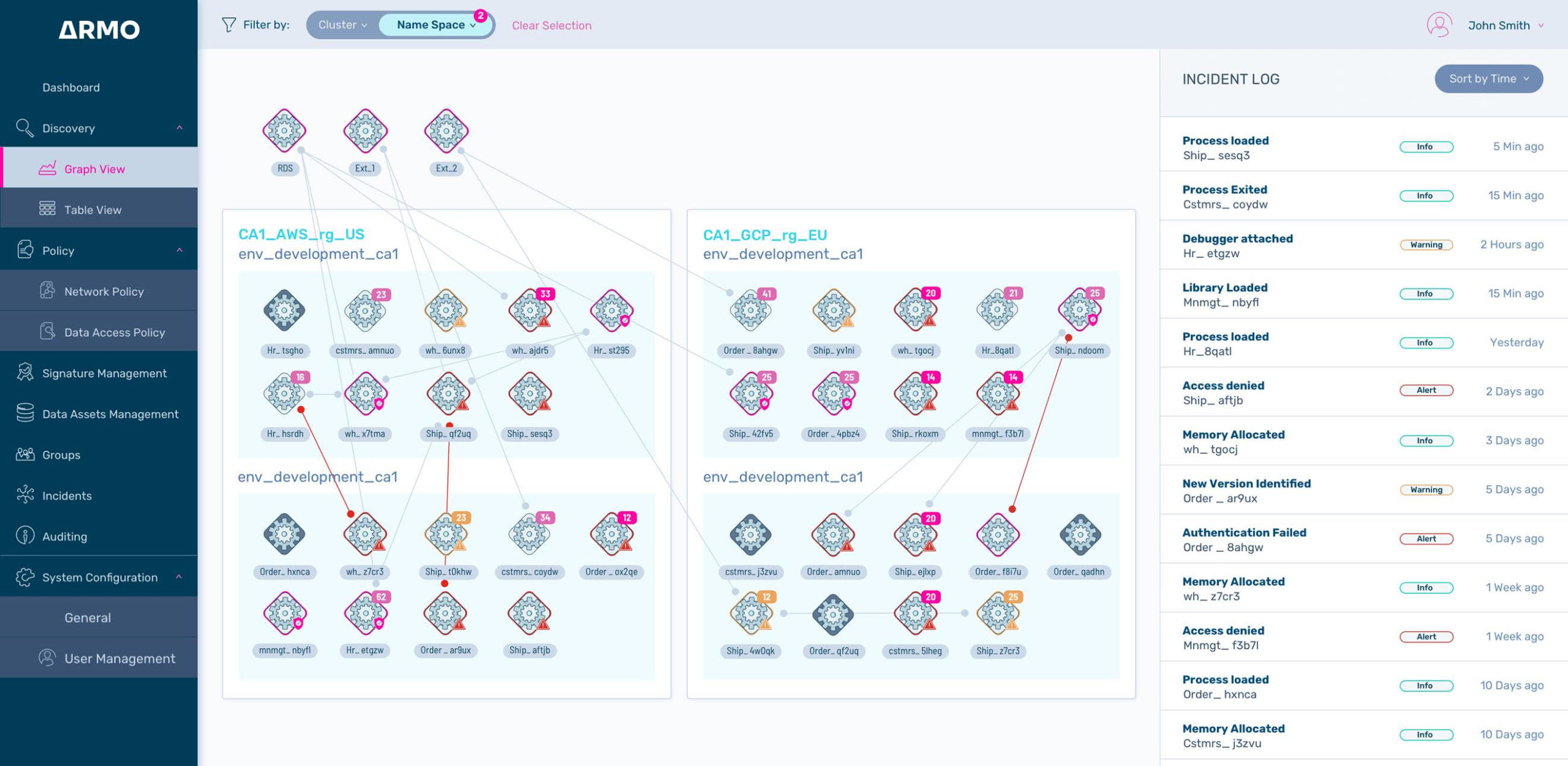This screenshot has height=766, width=1568.
Task: Click the CA1_GCP_rg_EU cluster title
Action: [765, 235]
